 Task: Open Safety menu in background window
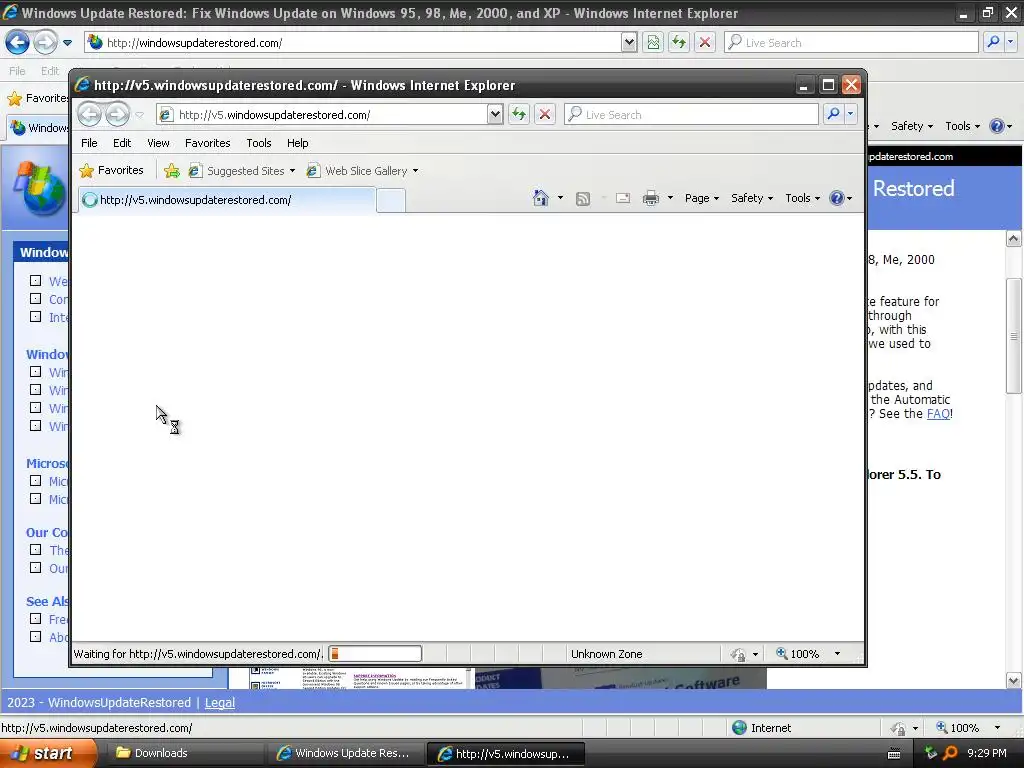(x=912, y=126)
